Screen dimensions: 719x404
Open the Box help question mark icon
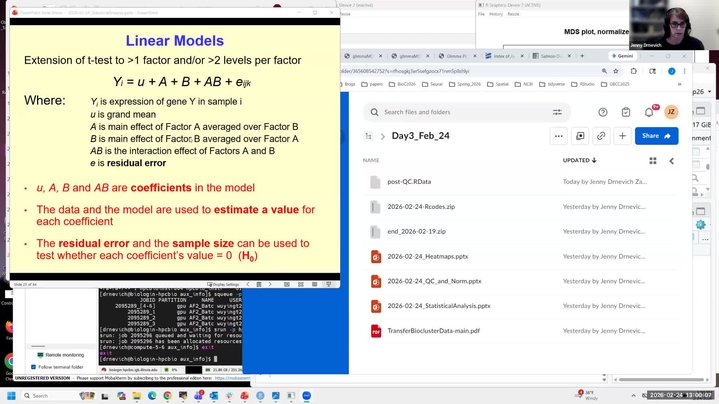click(603, 112)
